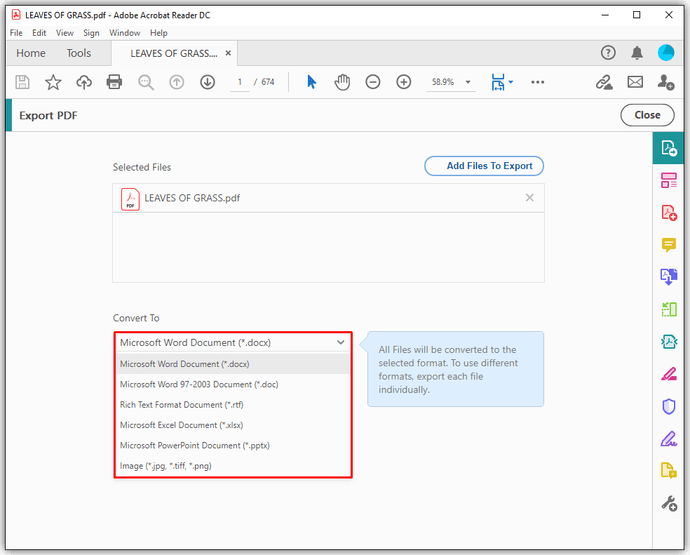This screenshot has width=690, height=555.
Task: Activate the Hand pan tool
Action: [342, 82]
